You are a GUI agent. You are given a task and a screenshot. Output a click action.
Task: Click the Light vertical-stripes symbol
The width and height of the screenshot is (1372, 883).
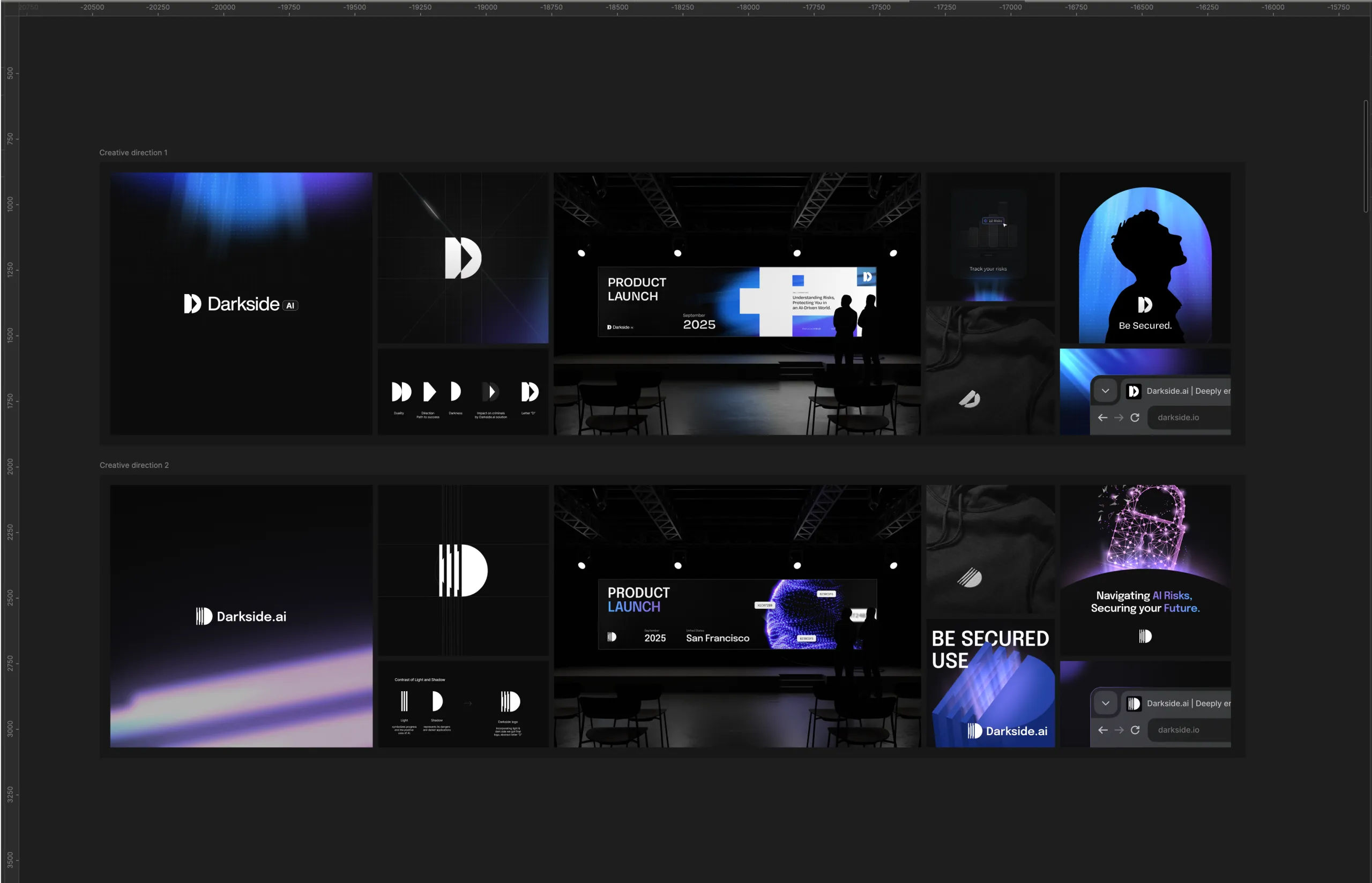(x=404, y=701)
